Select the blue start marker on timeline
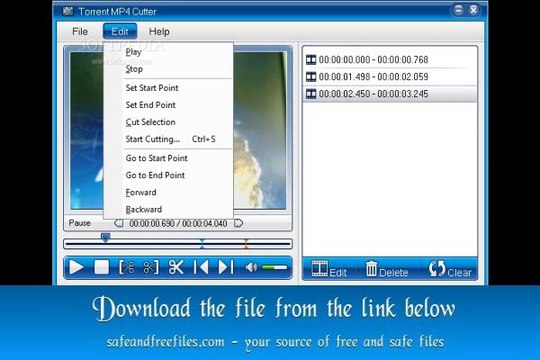The width and height of the screenshot is (540, 360). [202, 244]
